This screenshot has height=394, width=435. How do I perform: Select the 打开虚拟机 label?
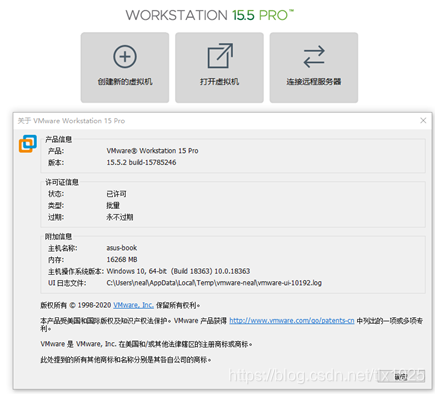[219, 82]
